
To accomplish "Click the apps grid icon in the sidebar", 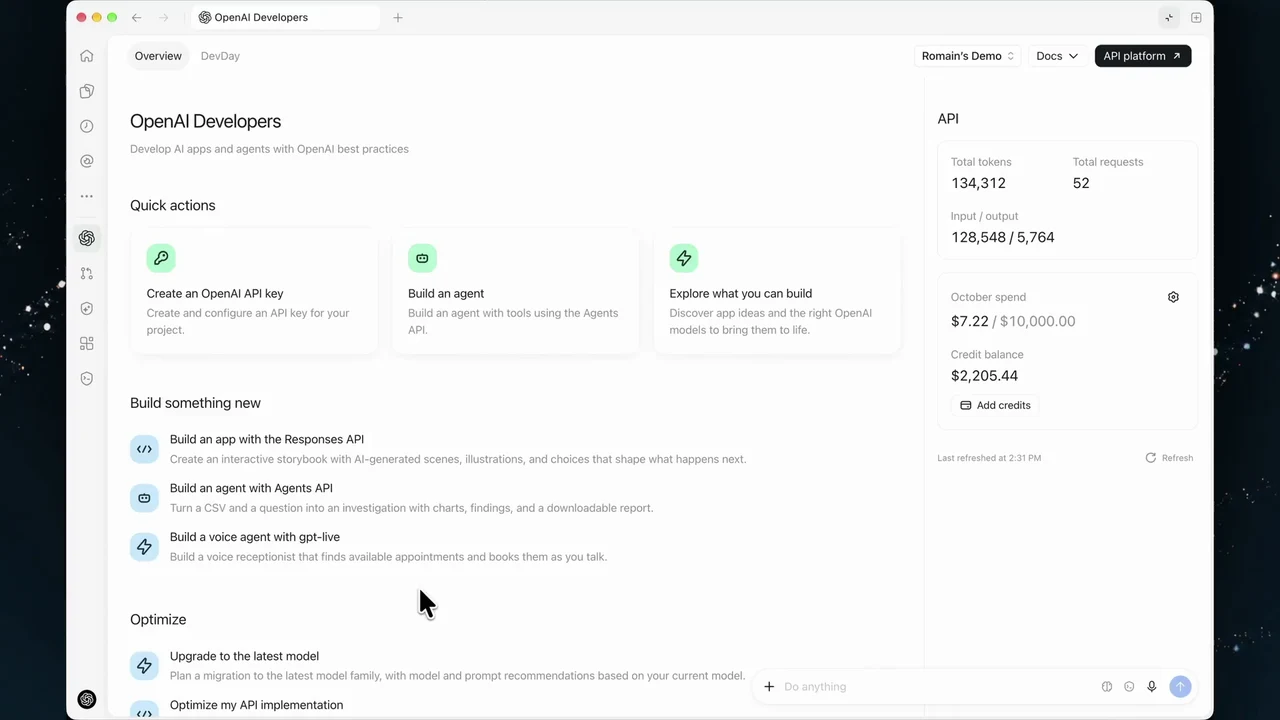I will 87,344.
